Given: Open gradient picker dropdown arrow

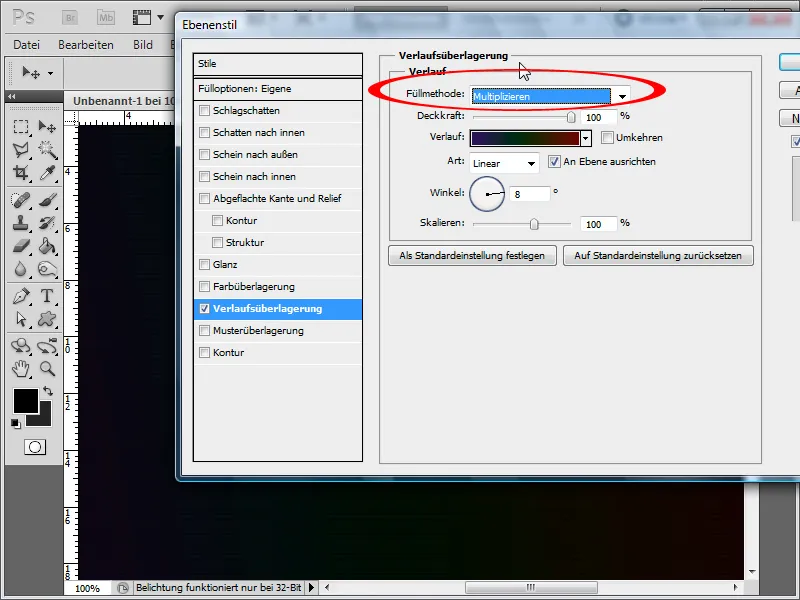Looking at the screenshot, I should [586, 138].
